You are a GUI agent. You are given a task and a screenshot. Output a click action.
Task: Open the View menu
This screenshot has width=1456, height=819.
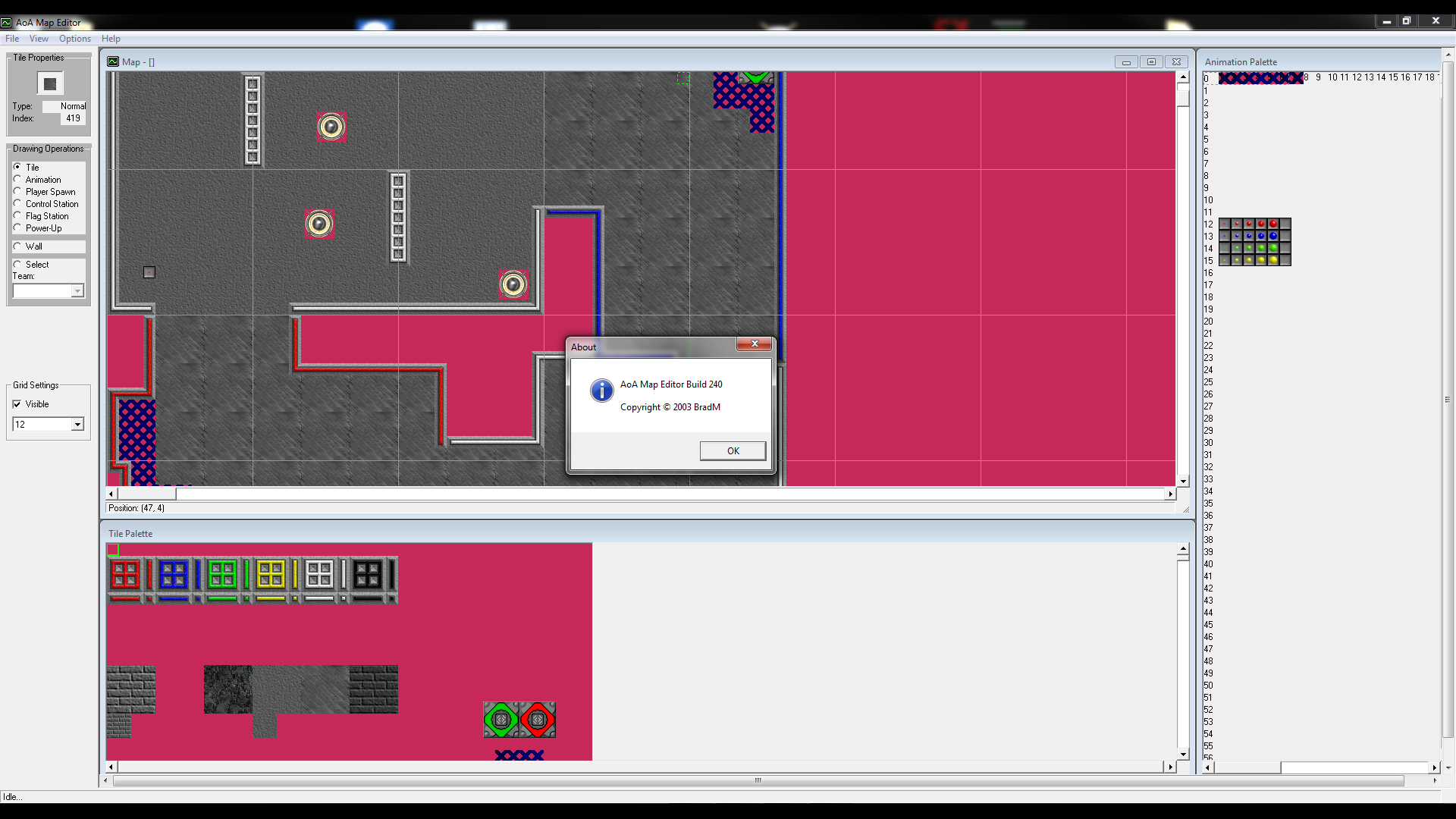(39, 39)
